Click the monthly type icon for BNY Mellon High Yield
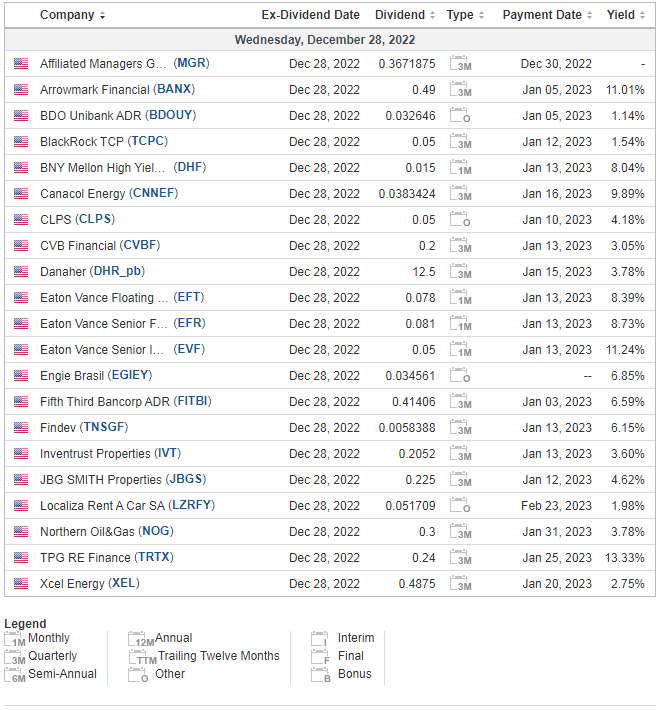The height and width of the screenshot is (710, 661). click(460, 168)
